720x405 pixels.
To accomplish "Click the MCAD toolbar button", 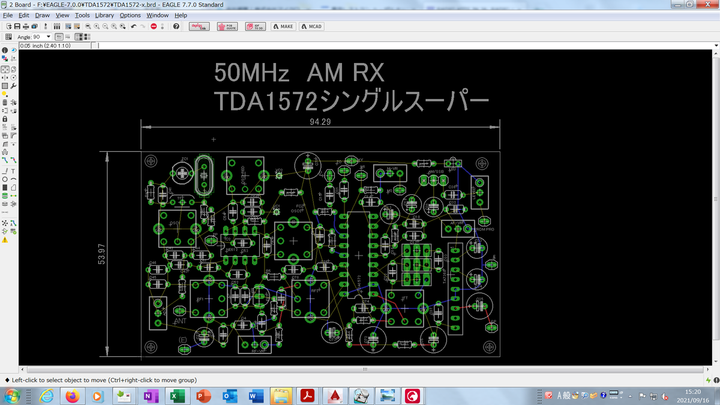I will coord(311,26).
